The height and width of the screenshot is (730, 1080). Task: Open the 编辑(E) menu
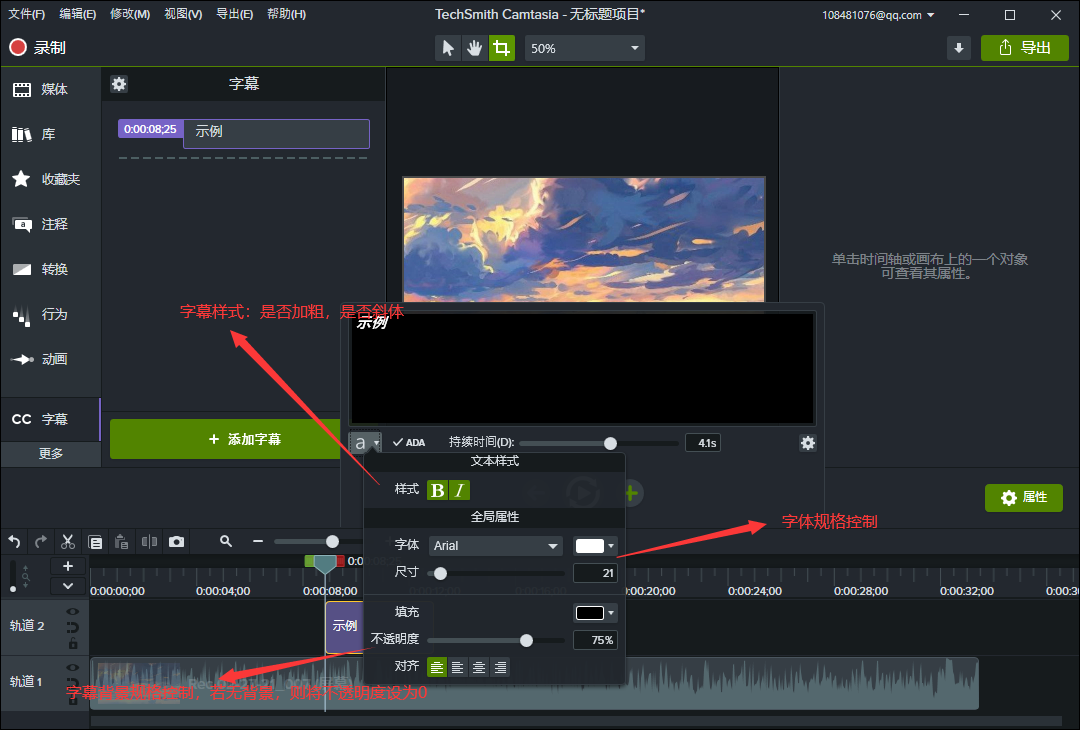[x=76, y=13]
